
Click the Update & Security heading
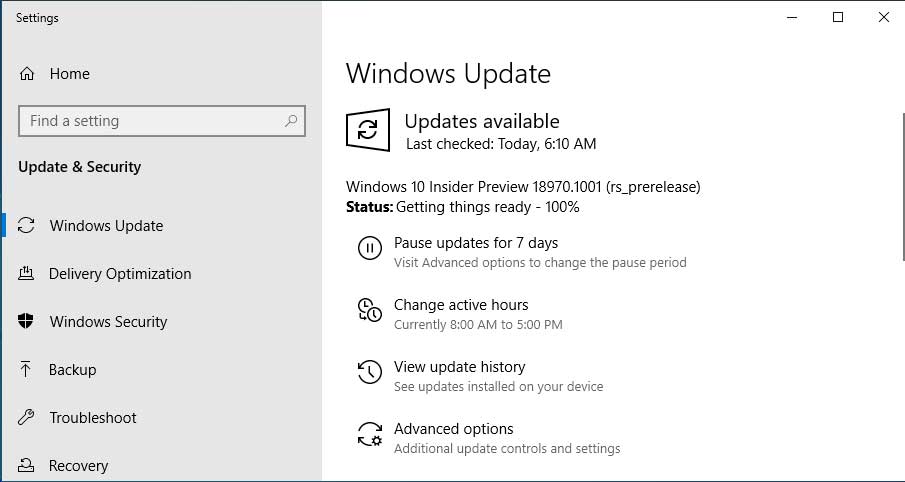click(80, 167)
